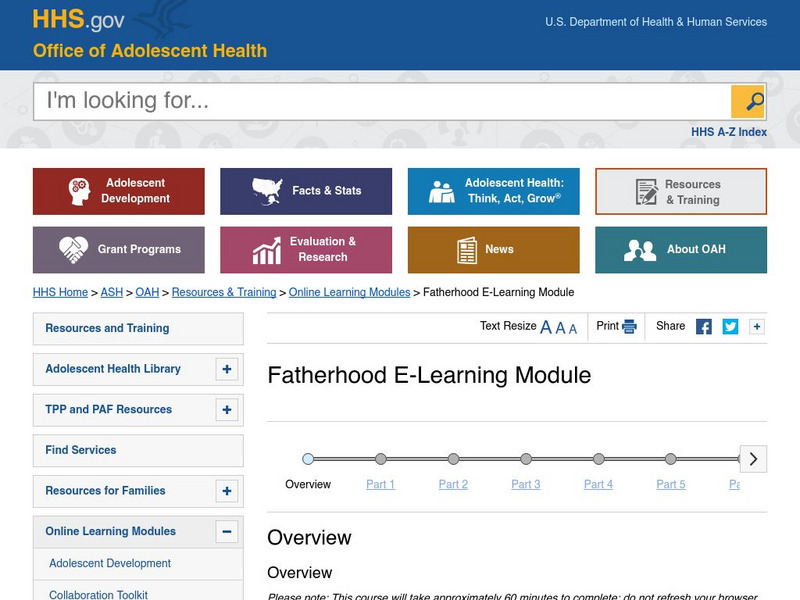
Task: Click the search magnifier button
Action: click(748, 101)
